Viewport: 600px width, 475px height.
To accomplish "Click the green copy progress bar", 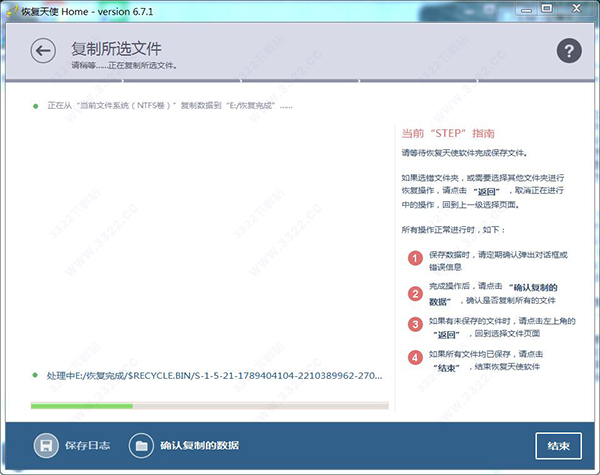I will (x=210, y=406).
